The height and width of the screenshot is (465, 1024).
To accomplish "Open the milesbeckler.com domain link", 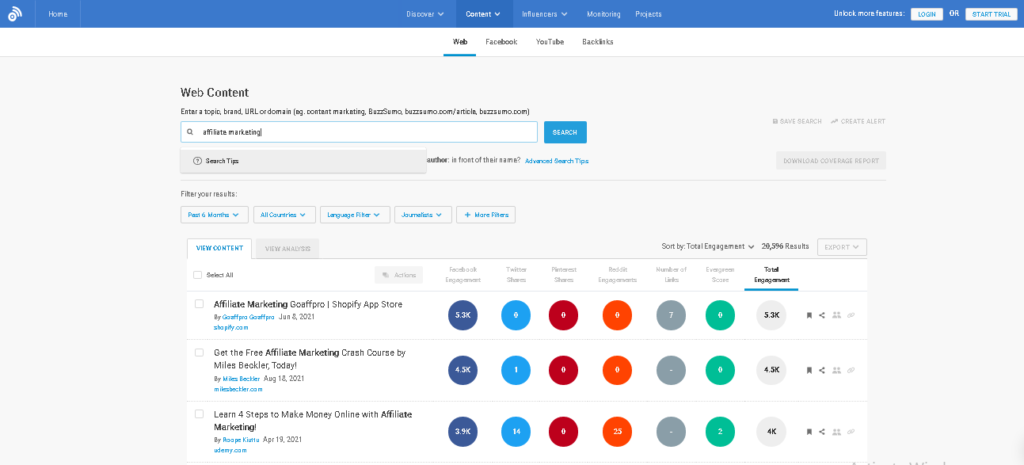I will click(238, 389).
